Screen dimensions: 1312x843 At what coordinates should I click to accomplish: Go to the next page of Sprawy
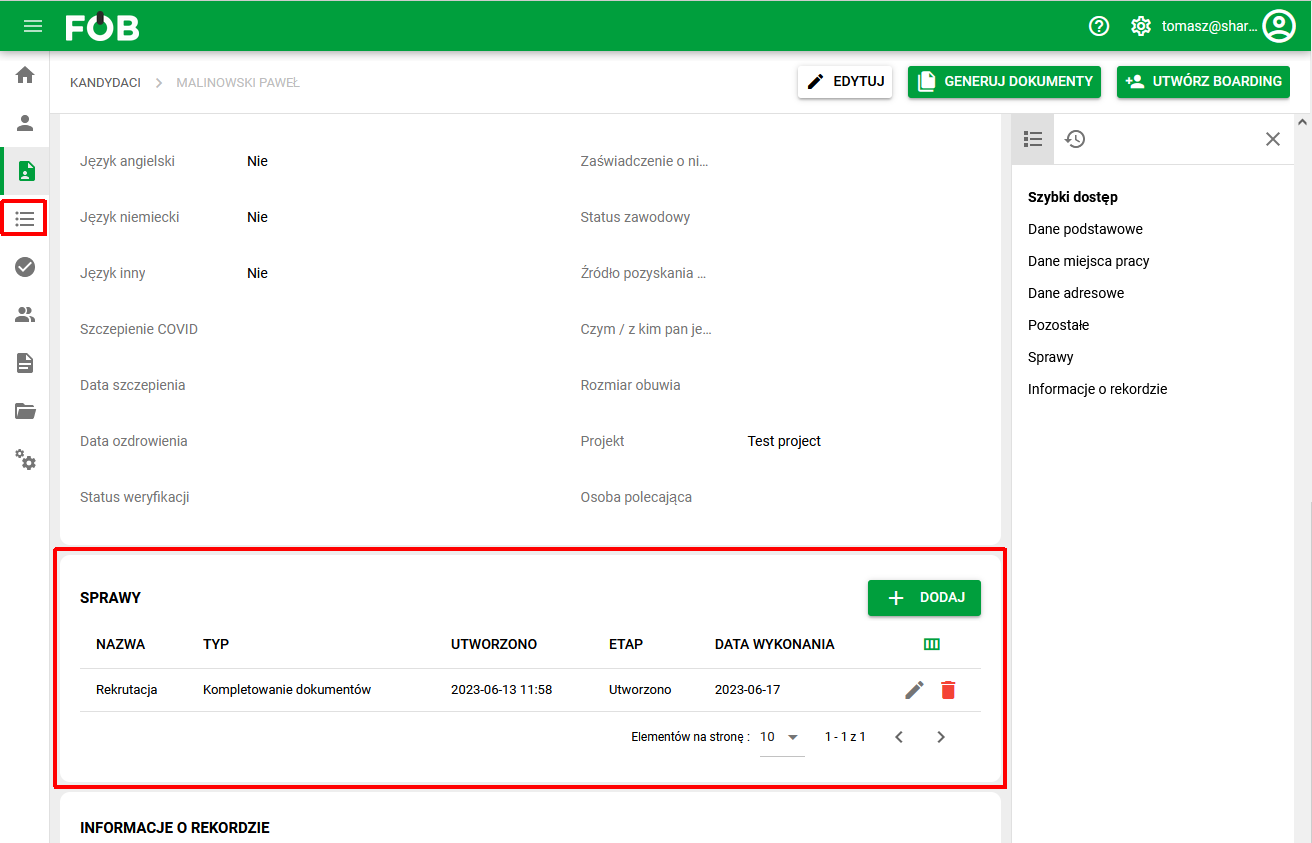click(941, 737)
